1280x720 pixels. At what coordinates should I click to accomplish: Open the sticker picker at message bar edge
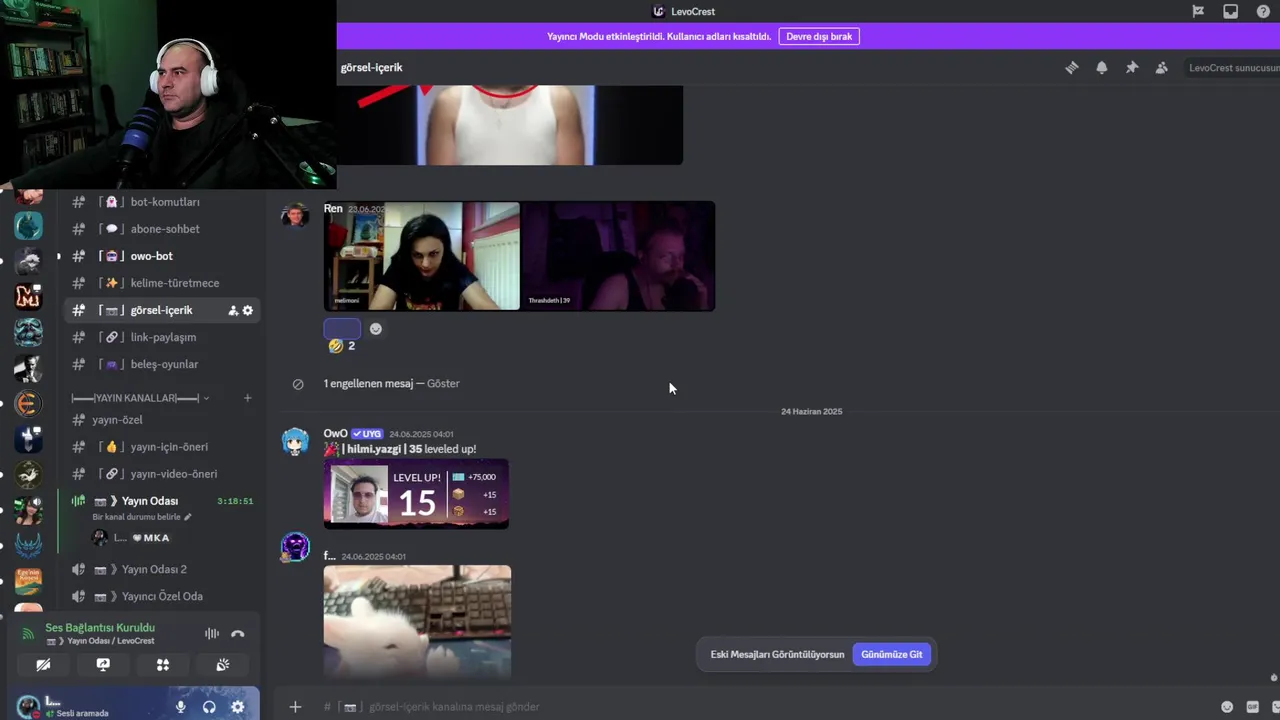click(1274, 707)
